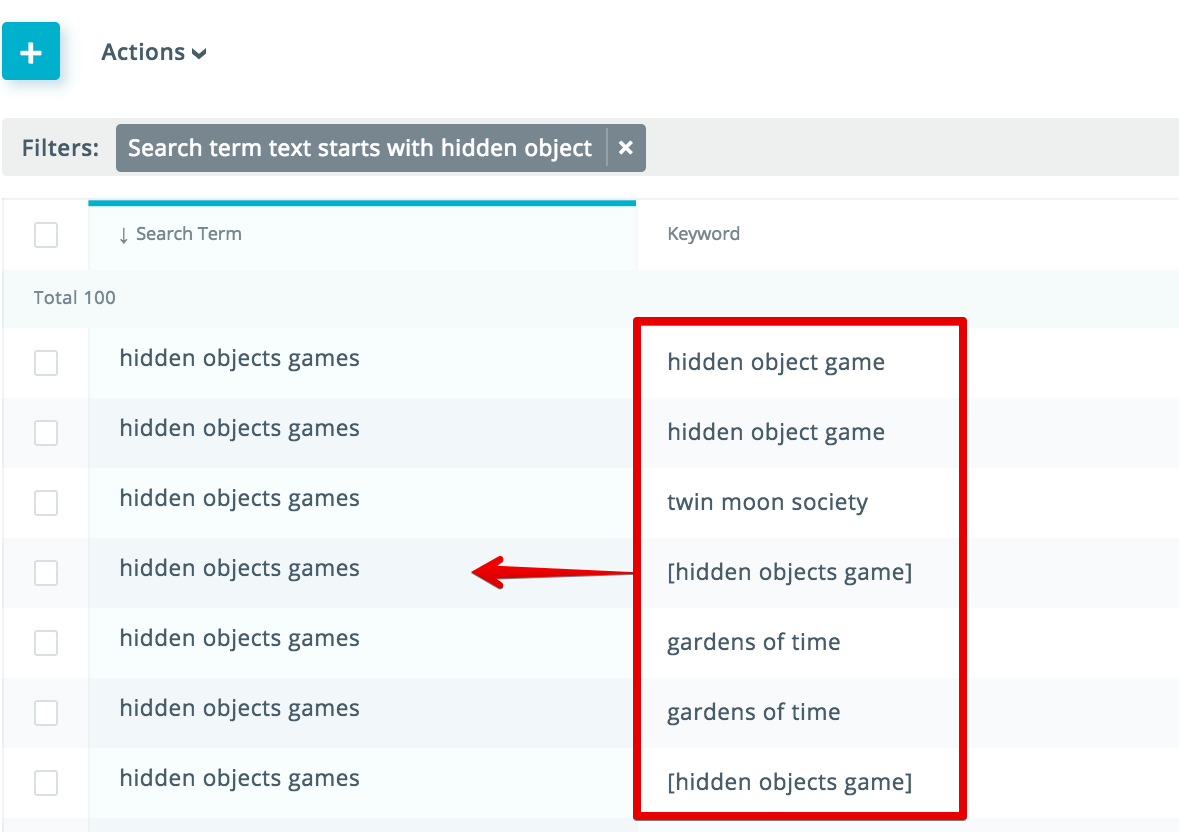Click the first 'hidden object game' keyword
Viewport: 1179px width, 832px height.
click(775, 362)
